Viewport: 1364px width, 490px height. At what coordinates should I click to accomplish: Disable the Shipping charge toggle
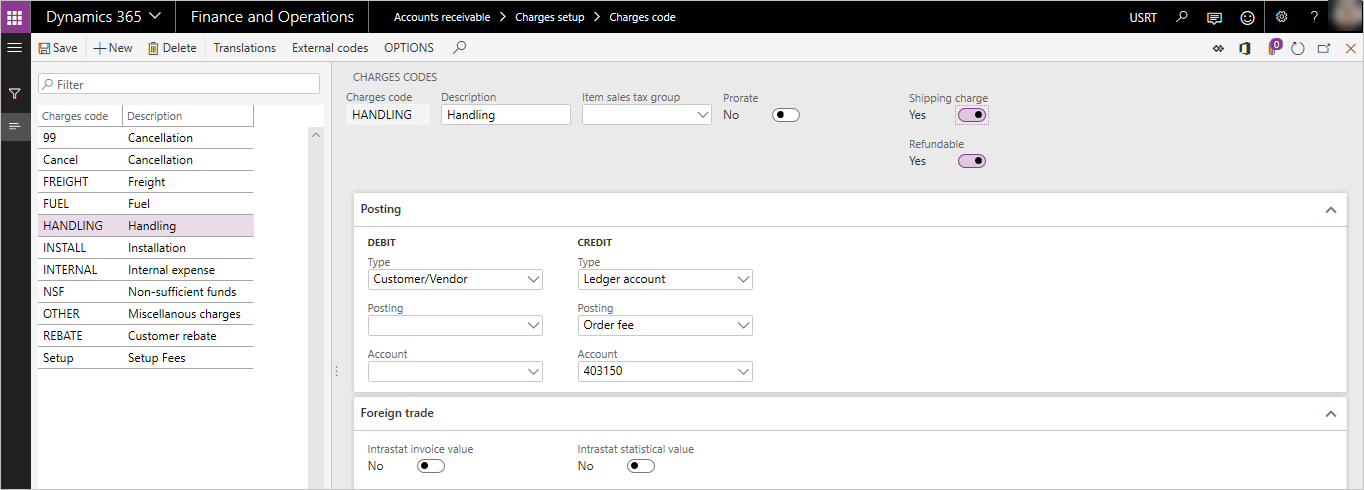tap(972, 115)
